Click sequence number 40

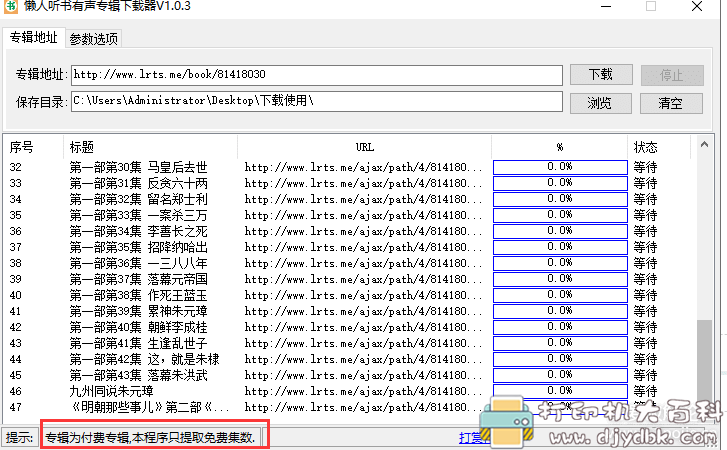(15, 295)
